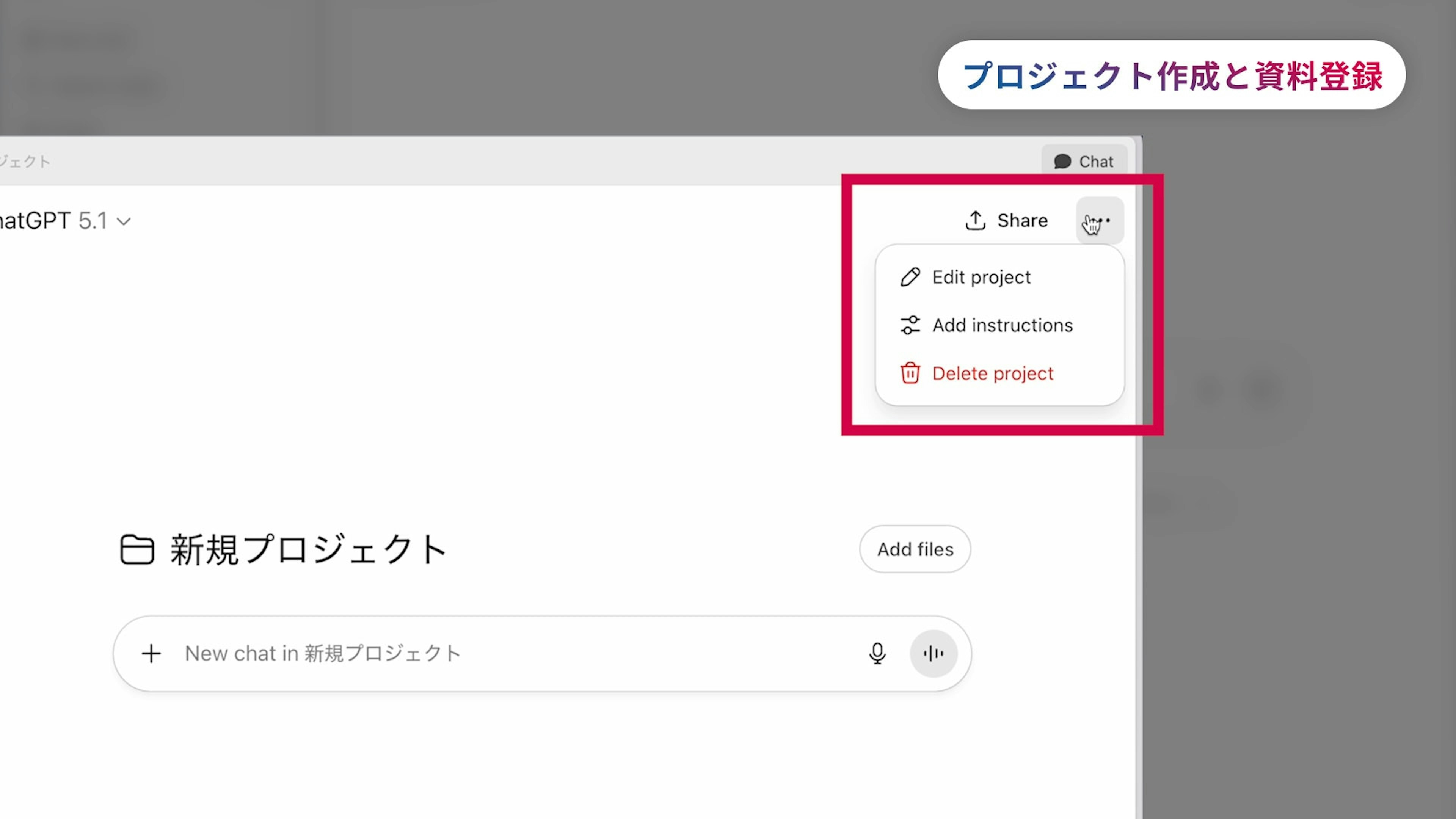This screenshot has width=1456, height=819.
Task: Click the red trash icon
Action: 910,373
